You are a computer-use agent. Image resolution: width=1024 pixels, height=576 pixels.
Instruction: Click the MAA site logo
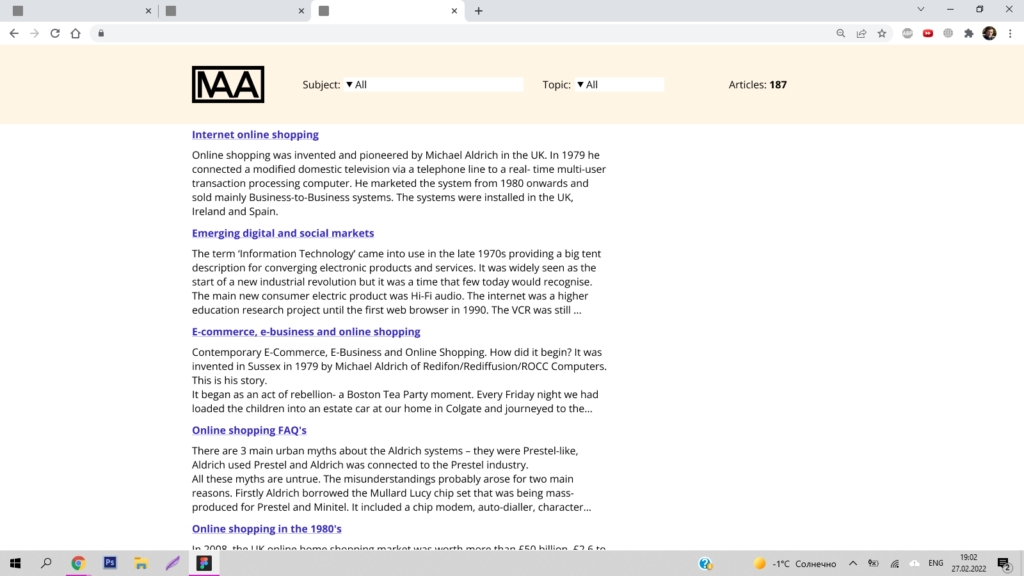pyautogui.click(x=228, y=84)
